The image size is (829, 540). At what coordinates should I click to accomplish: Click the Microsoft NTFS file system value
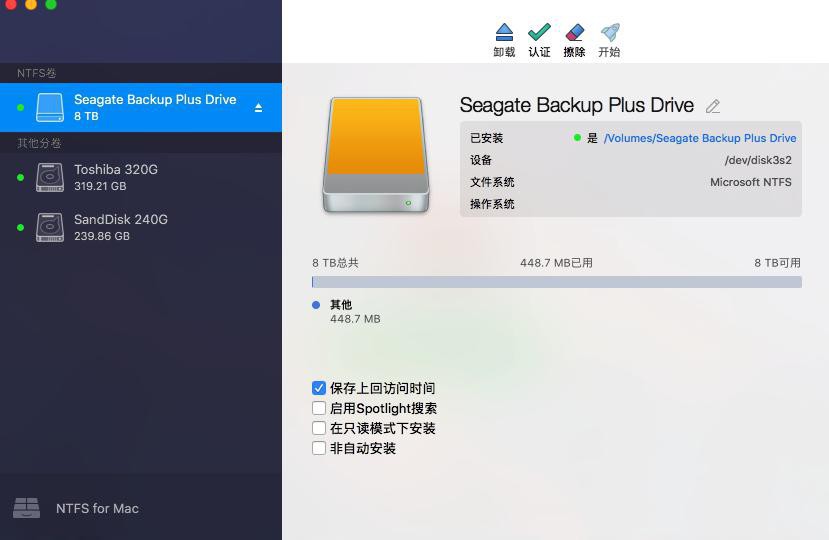point(751,182)
